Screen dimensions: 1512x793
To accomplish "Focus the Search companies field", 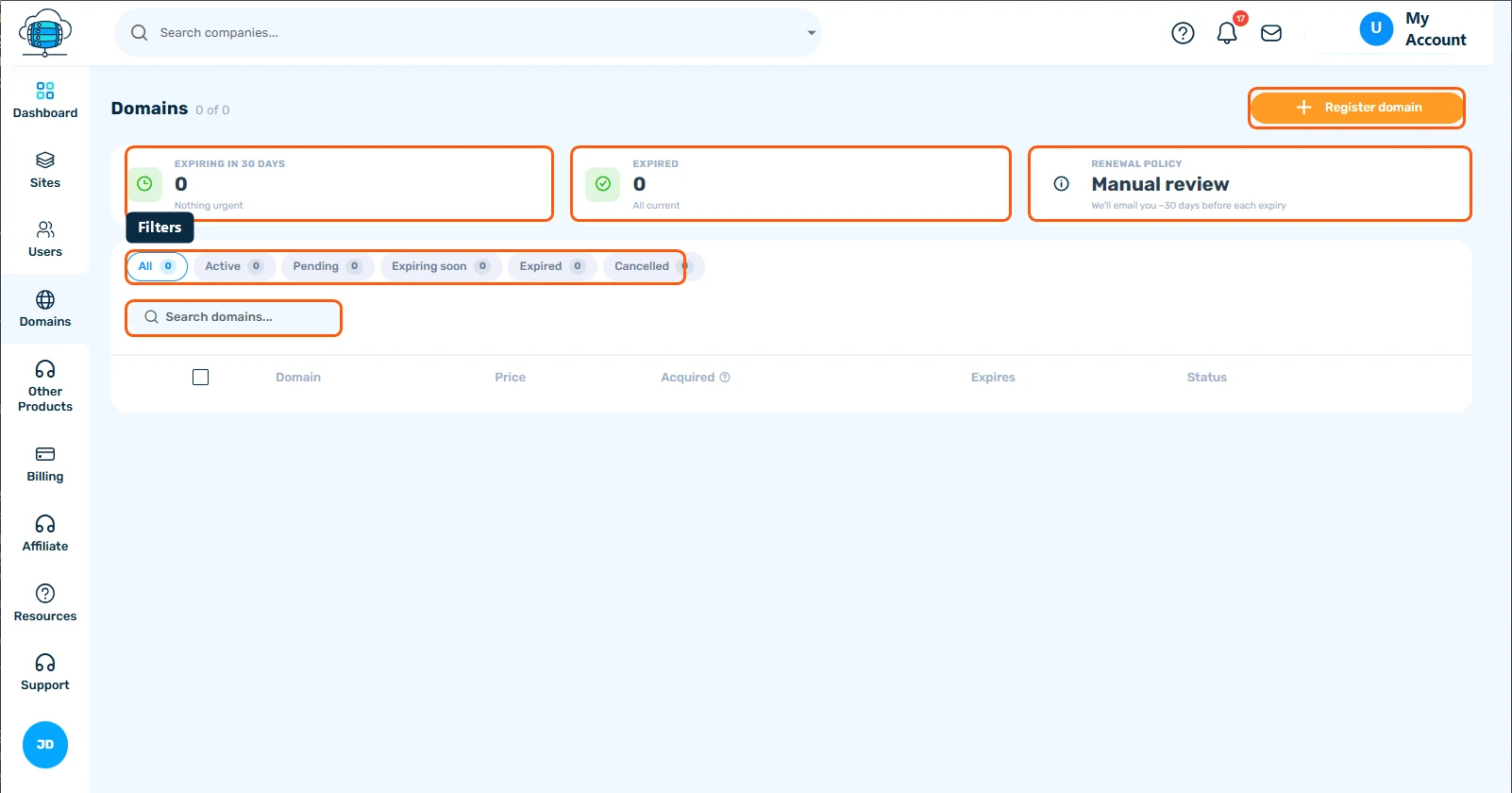I will coord(468,33).
